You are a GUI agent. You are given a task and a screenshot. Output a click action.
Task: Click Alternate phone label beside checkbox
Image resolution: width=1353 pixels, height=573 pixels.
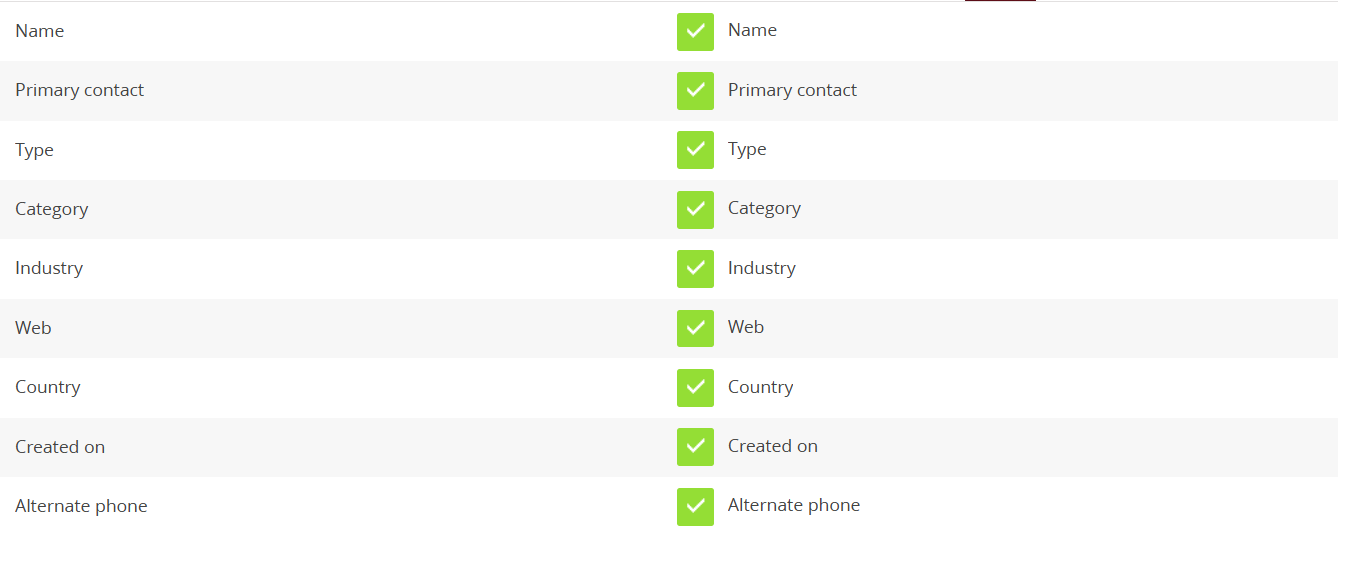(794, 505)
